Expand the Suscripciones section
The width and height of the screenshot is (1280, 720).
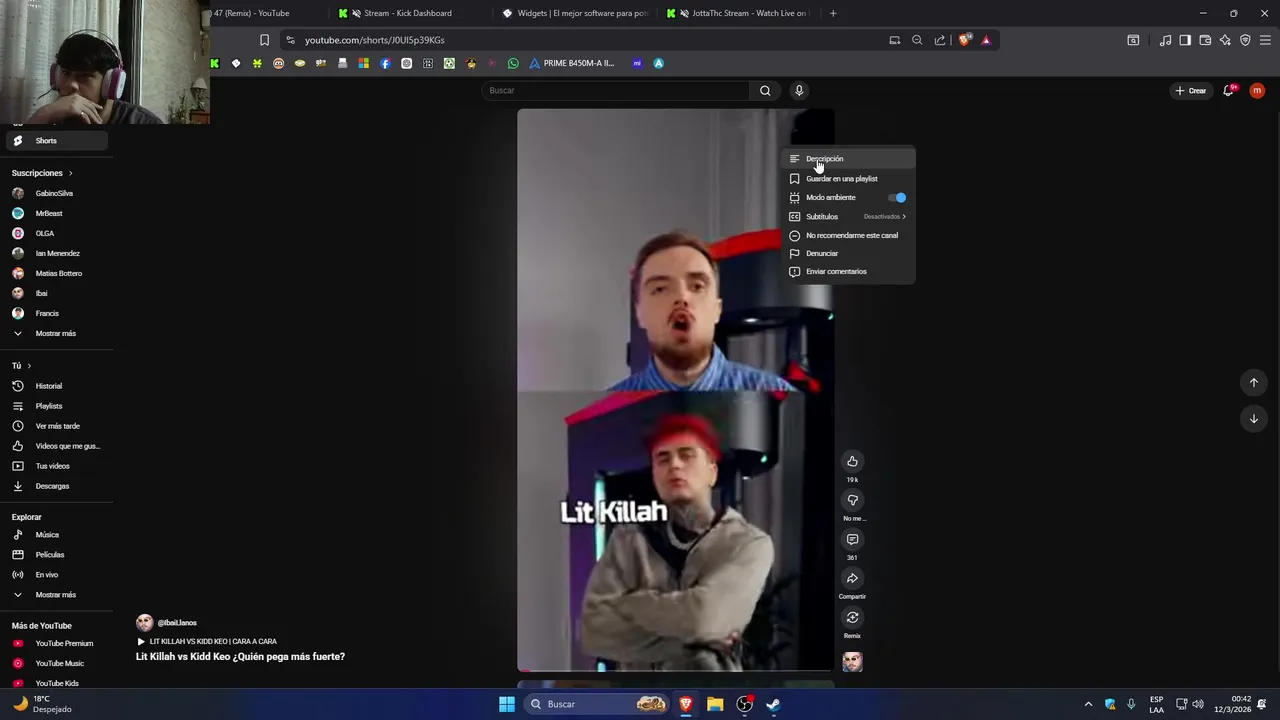[42, 173]
